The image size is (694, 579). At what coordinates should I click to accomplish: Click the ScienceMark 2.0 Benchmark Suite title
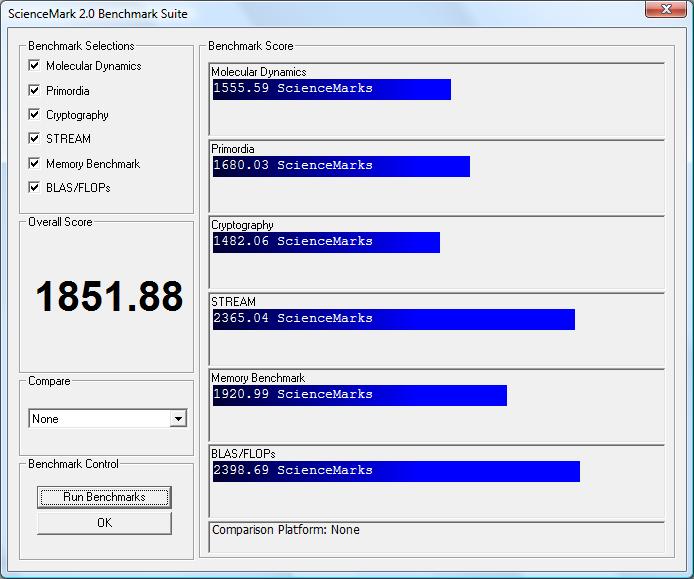pyautogui.click(x=97, y=14)
